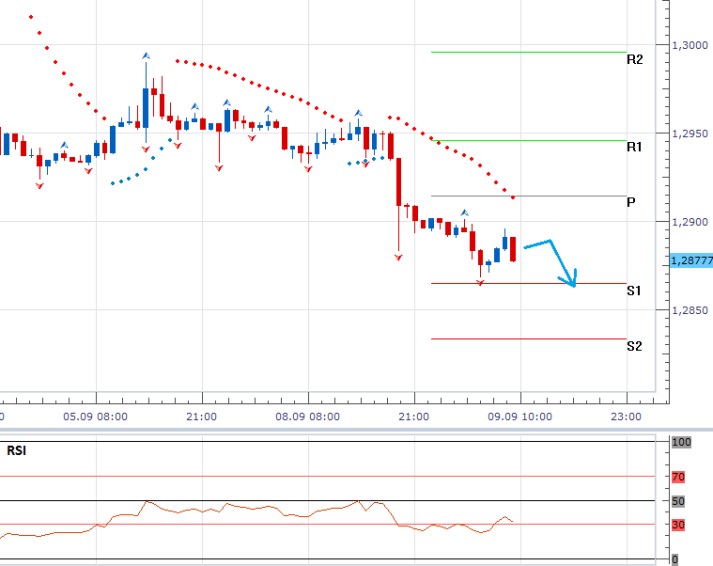Click the 1,3000 price axis label
This screenshot has width=713, height=566.
click(x=690, y=45)
